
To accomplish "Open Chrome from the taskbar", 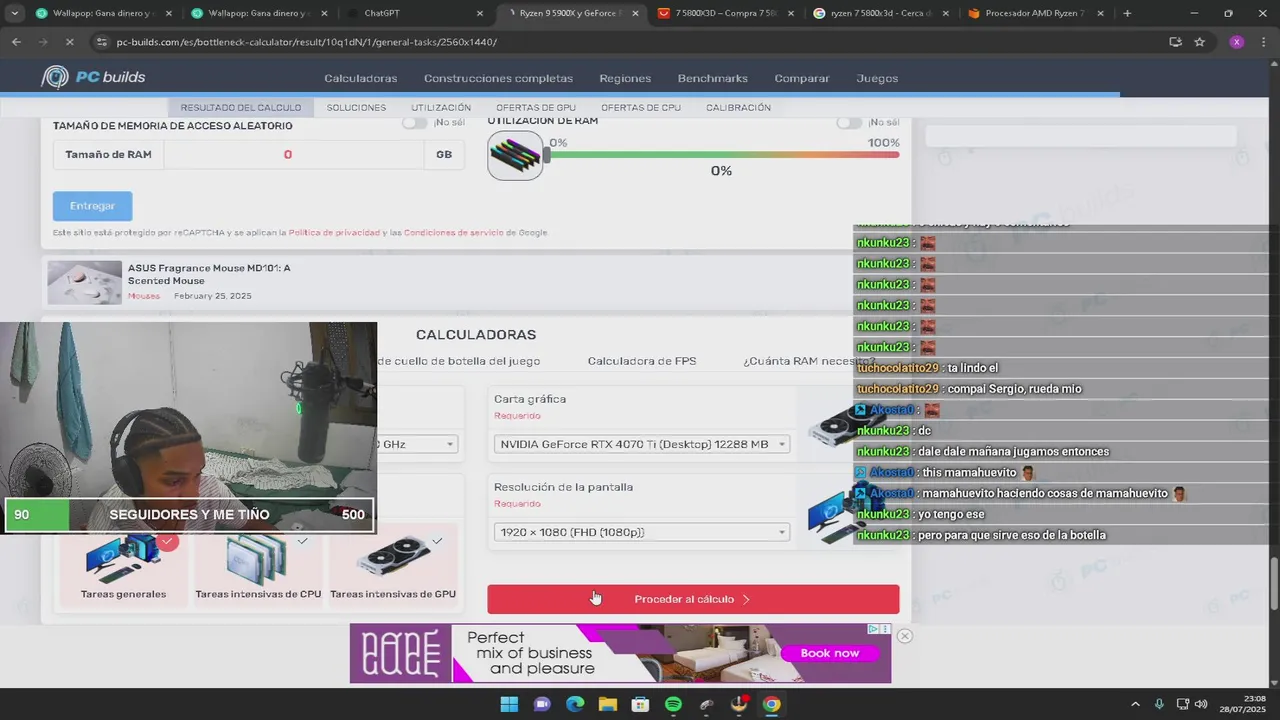I will pyautogui.click(x=771, y=704).
